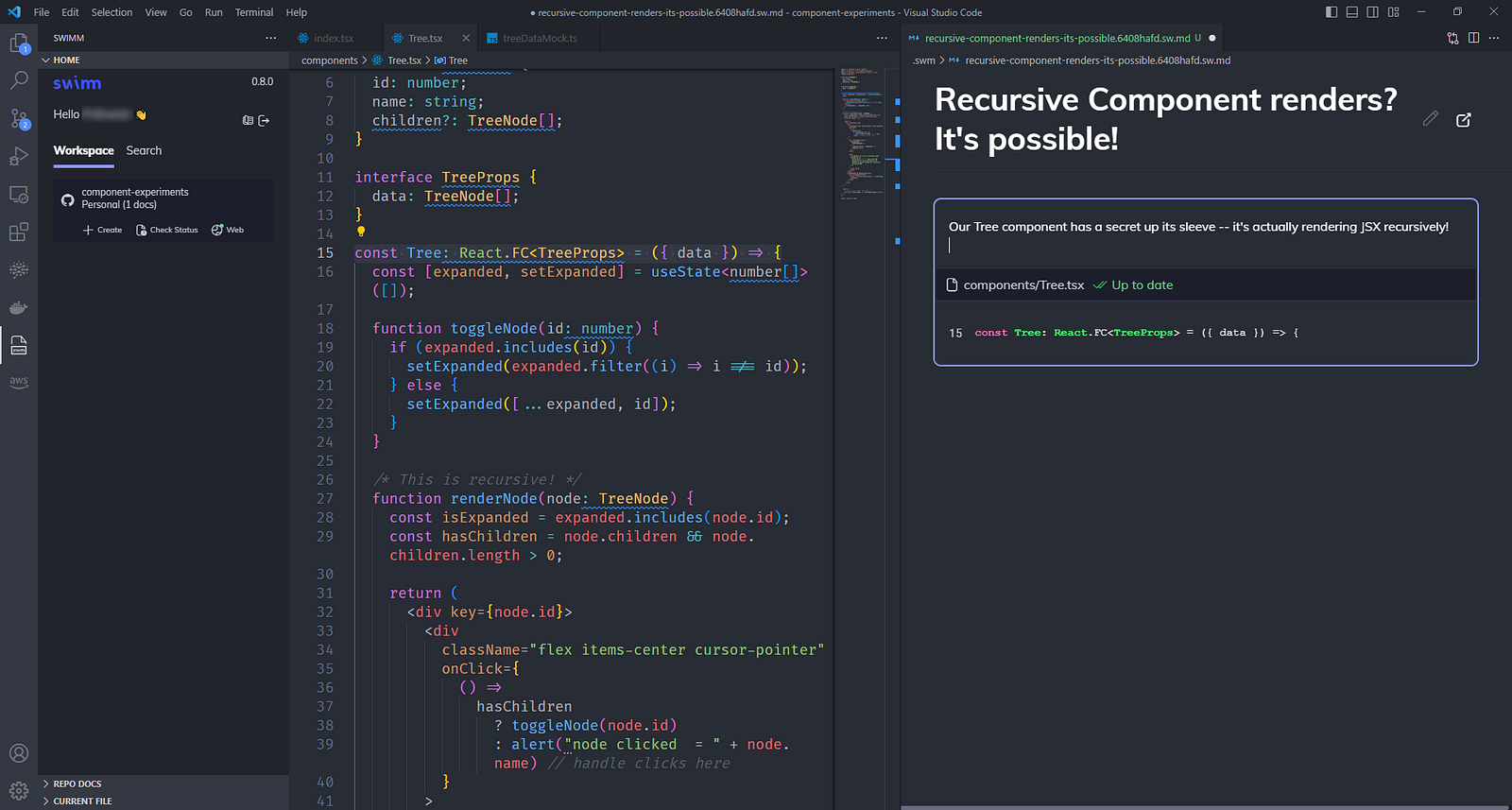
Task: Expand the CURRENT FILE section
Action: (x=82, y=801)
